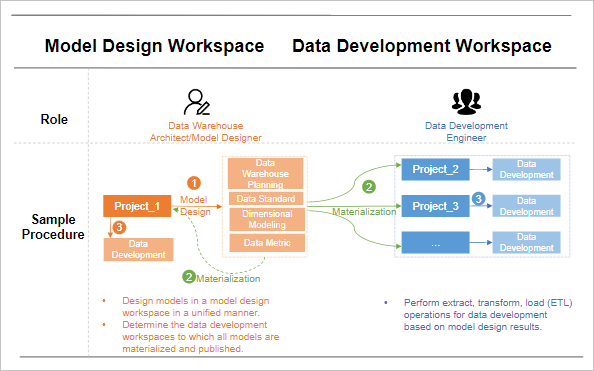This screenshot has width=594, height=371.
Task: Click the orange step 1 circle above Model Design
Action: [x=194, y=183]
